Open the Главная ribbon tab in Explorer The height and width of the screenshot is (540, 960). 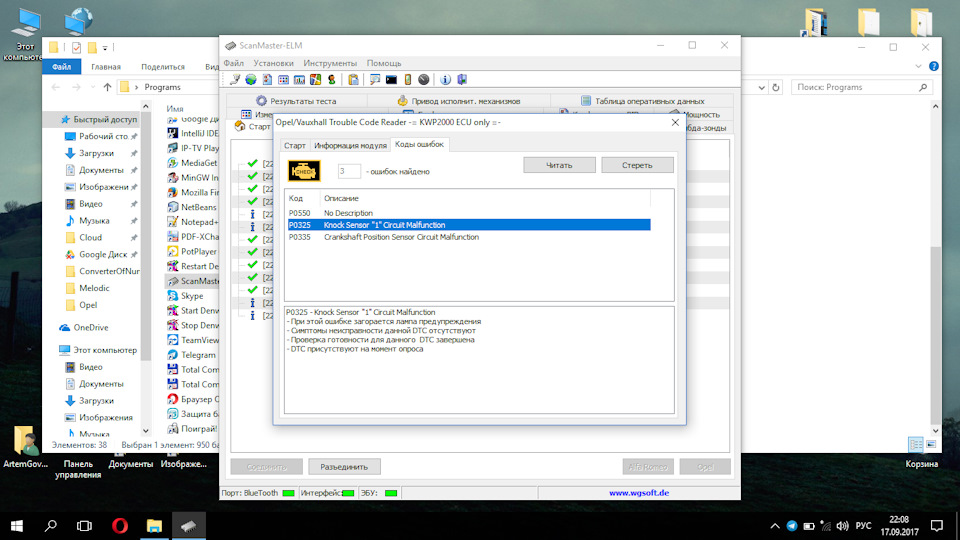106,67
